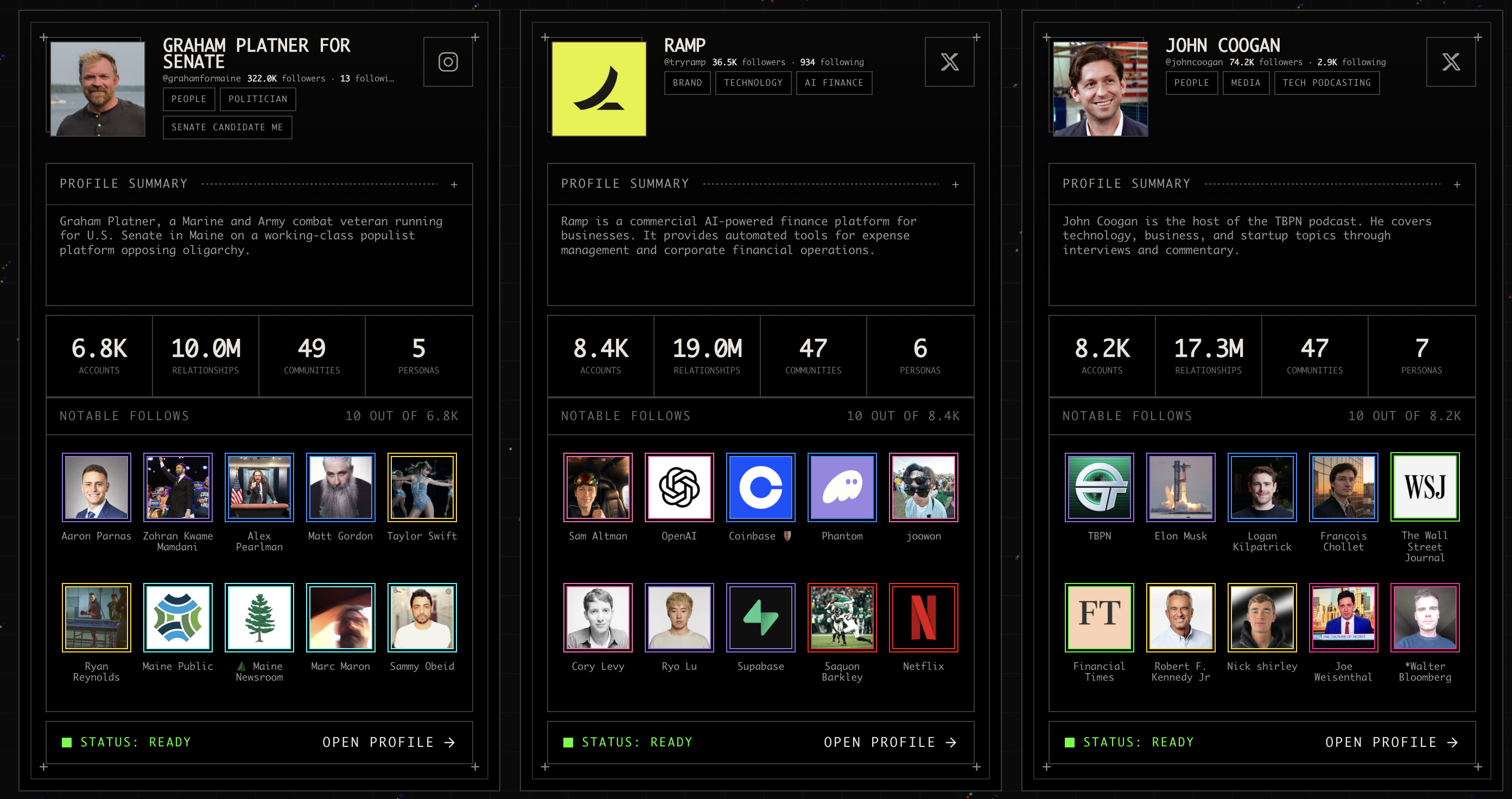Click the SENATE CANDIDATE ME tag
This screenshot has width=1512, height=799.
227,128
